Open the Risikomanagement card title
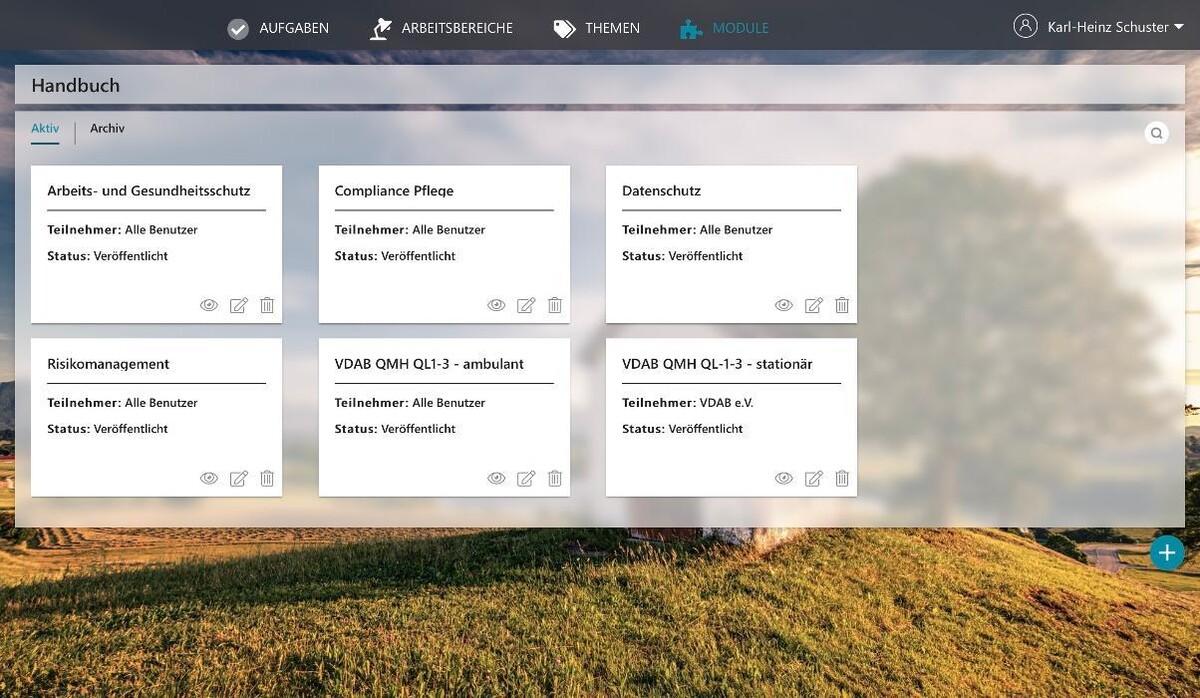1200x698 pixels. (108, 364)
